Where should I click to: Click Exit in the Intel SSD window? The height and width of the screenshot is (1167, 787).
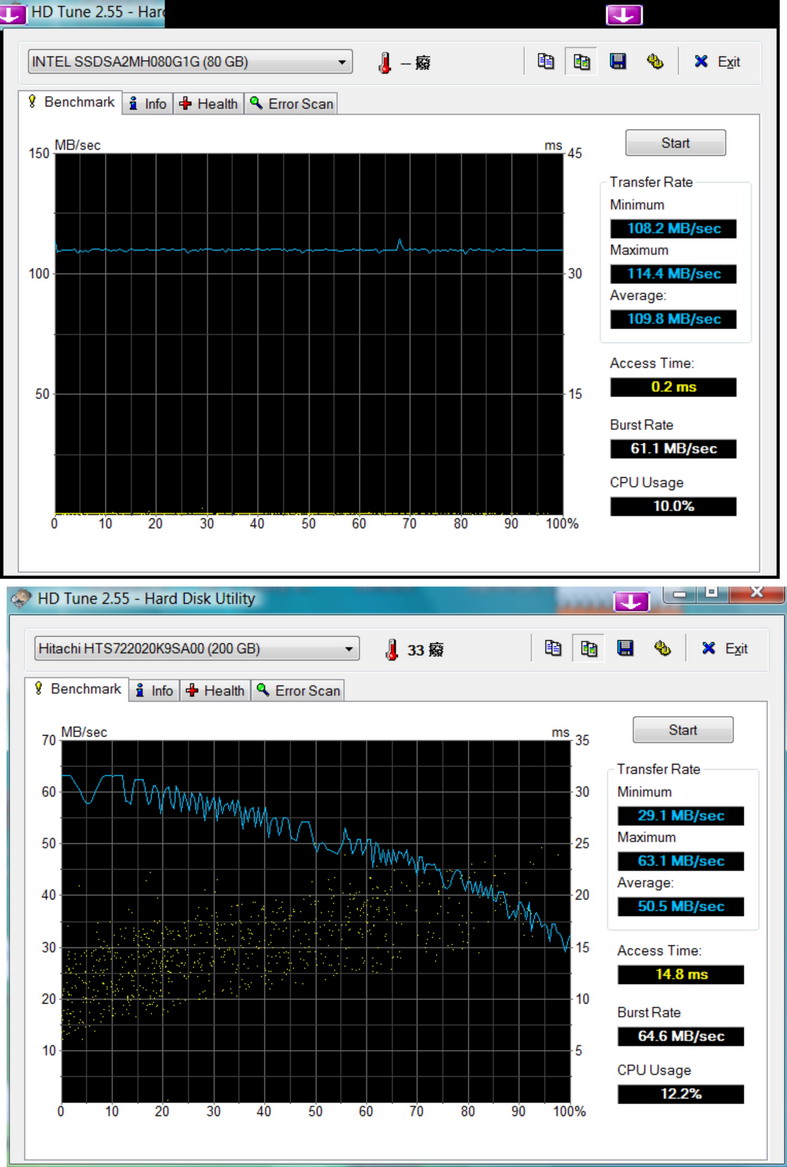[x=718, y=62]
